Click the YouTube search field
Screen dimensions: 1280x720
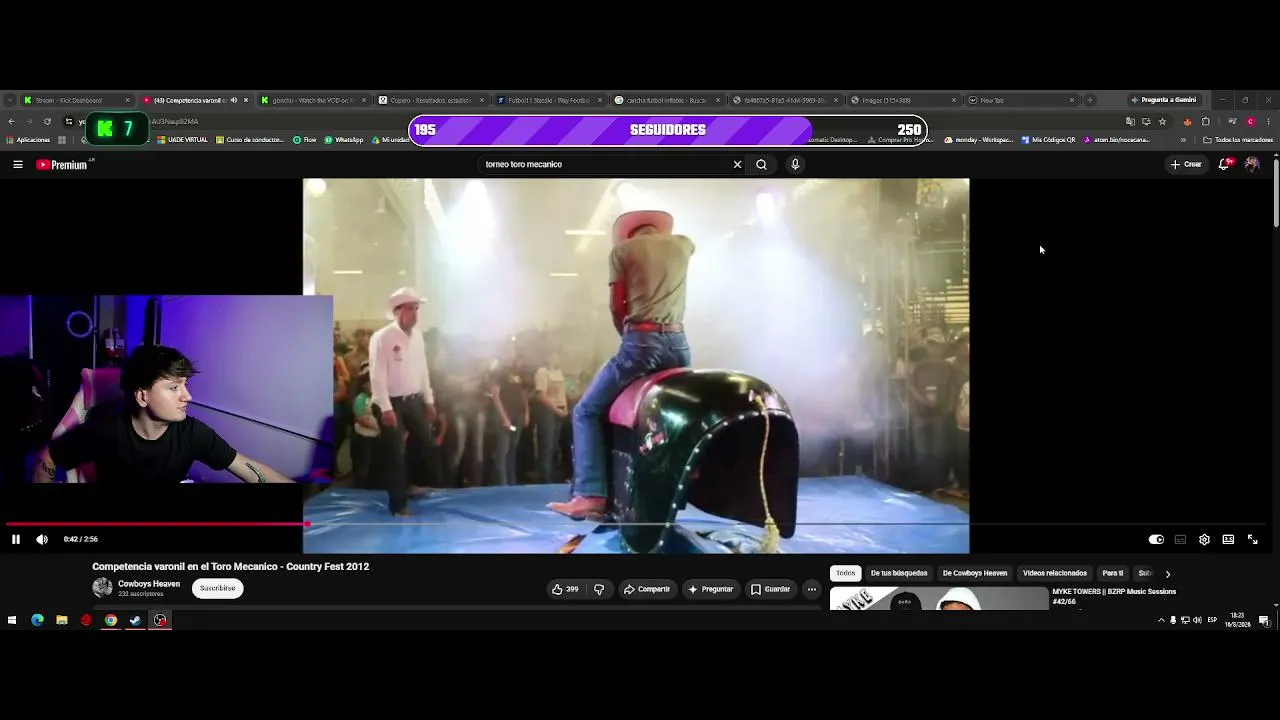point(606,164)
